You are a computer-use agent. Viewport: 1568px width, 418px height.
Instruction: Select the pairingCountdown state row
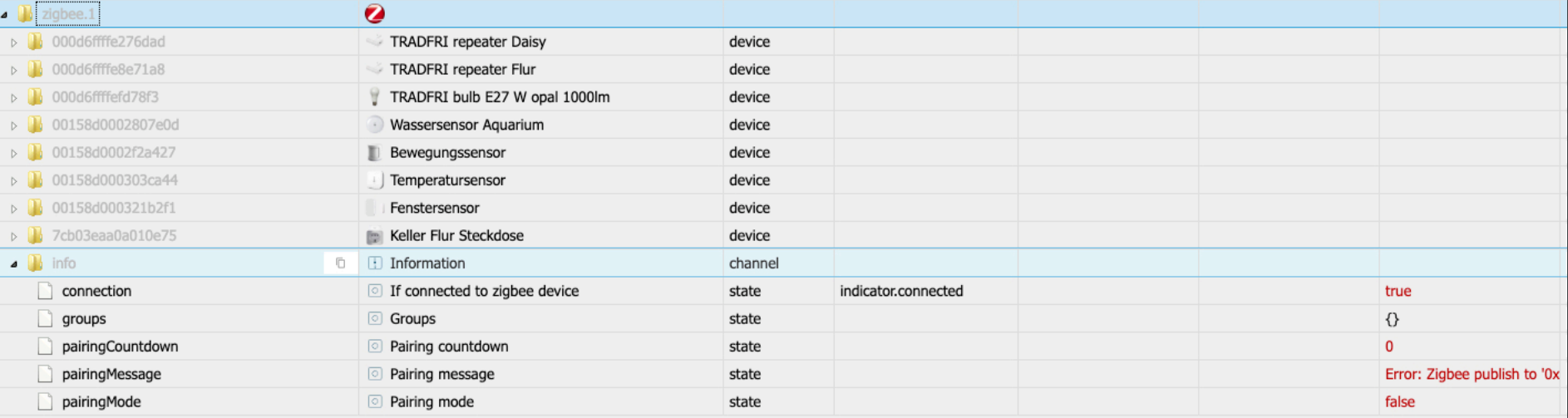tap(120, 347)
